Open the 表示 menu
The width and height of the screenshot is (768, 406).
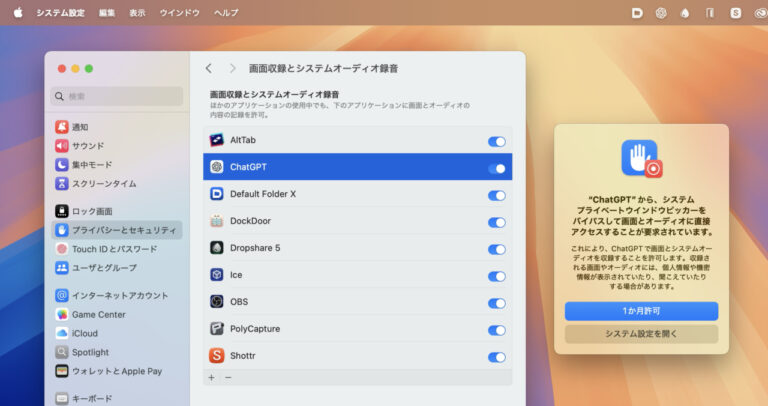tap(137, 13)
